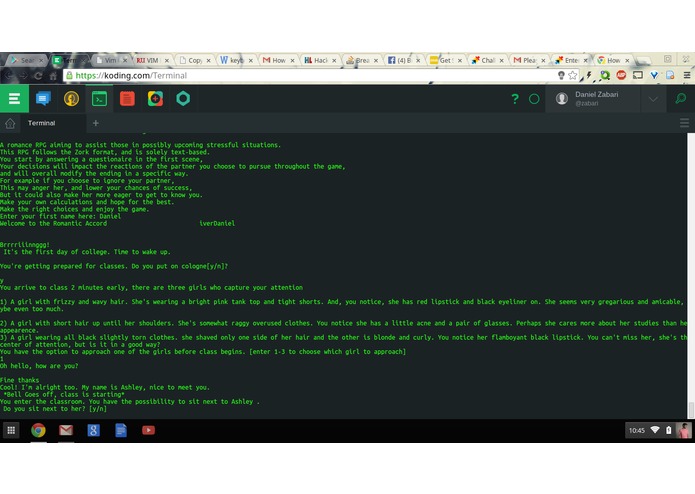The image size is (695, 494).
Task: Open the app launcher grid in shelf
Action: coord(11,430)
